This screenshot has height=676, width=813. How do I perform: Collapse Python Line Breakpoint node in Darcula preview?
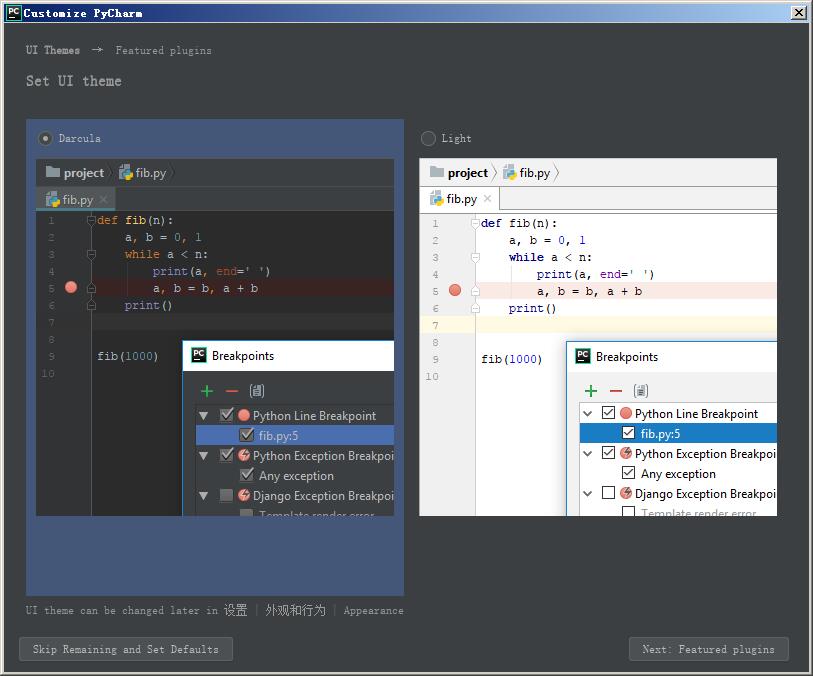(204, 416)
